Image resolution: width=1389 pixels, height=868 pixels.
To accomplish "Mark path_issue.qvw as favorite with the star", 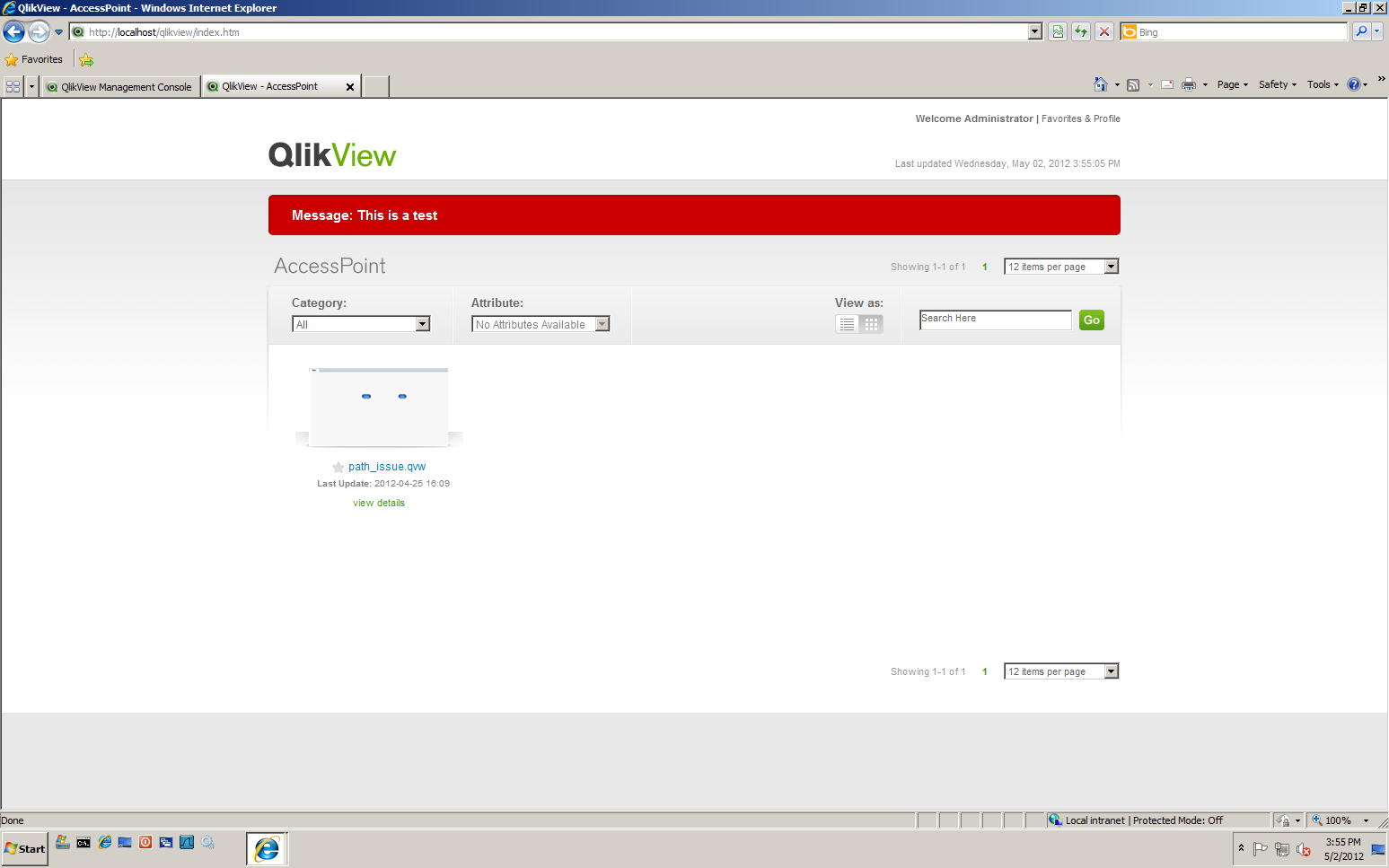I will (x=338, y=467).
